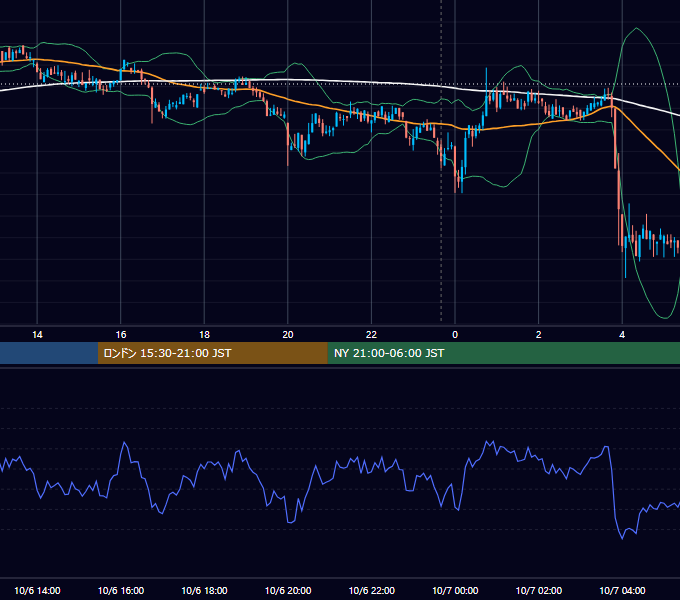Viewport: 680px width, 600px height.
Task: Click the 16 hour axis label
Action: point(121,335)
